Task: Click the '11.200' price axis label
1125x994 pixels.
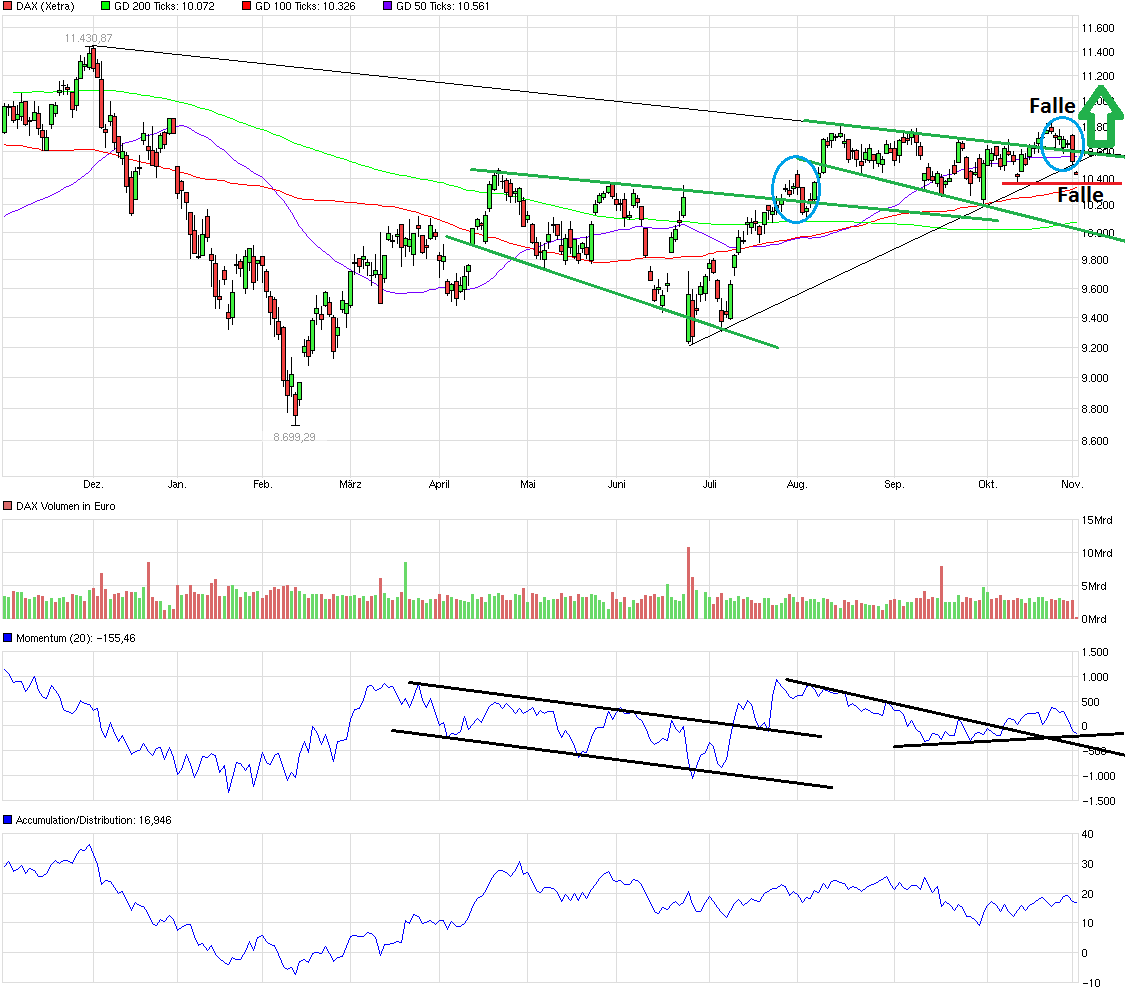Action: tap(1098, 76)
